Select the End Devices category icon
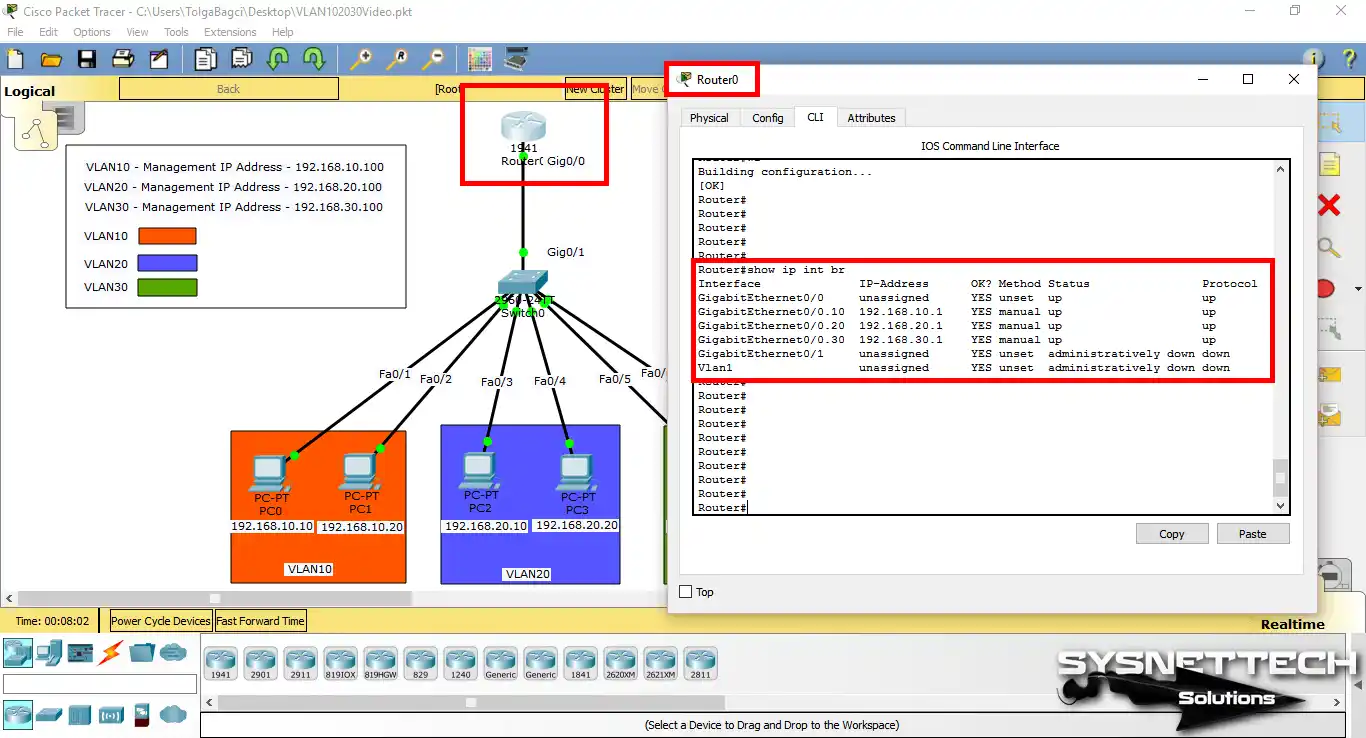The width and height of the screenshot is (1366, 738). pos(49,653)
